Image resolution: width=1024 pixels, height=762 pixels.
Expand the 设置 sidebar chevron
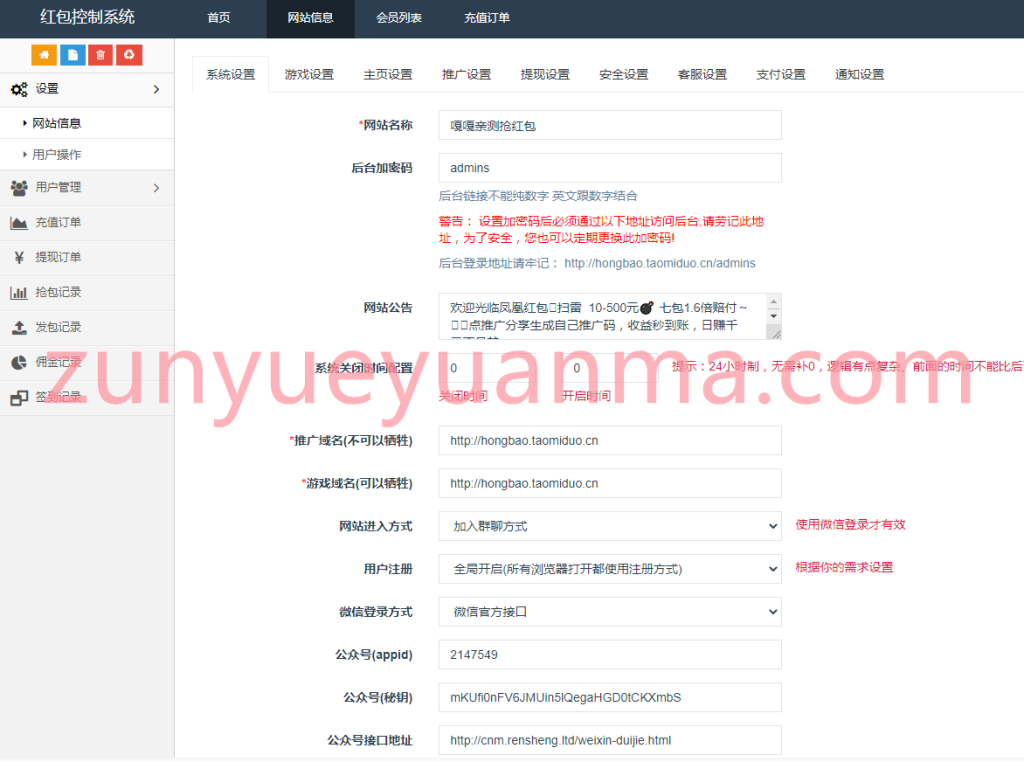point(156,89)
